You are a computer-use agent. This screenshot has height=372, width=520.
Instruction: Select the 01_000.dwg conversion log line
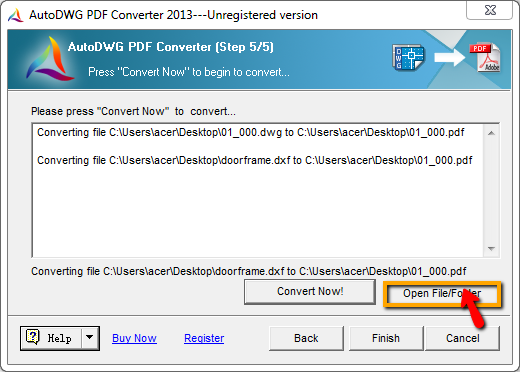tap(250, 133)
